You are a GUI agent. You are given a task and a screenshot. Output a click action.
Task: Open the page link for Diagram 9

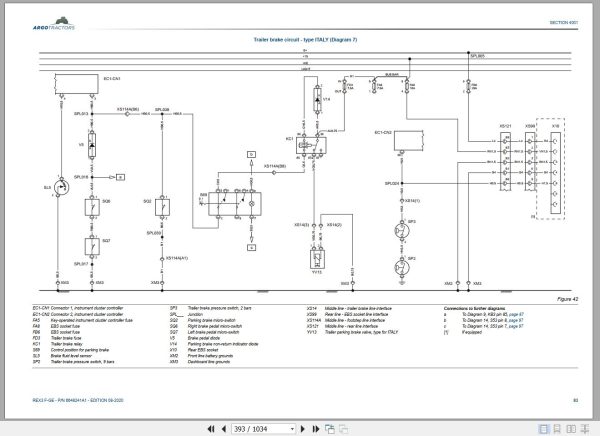tap(516, 314)
